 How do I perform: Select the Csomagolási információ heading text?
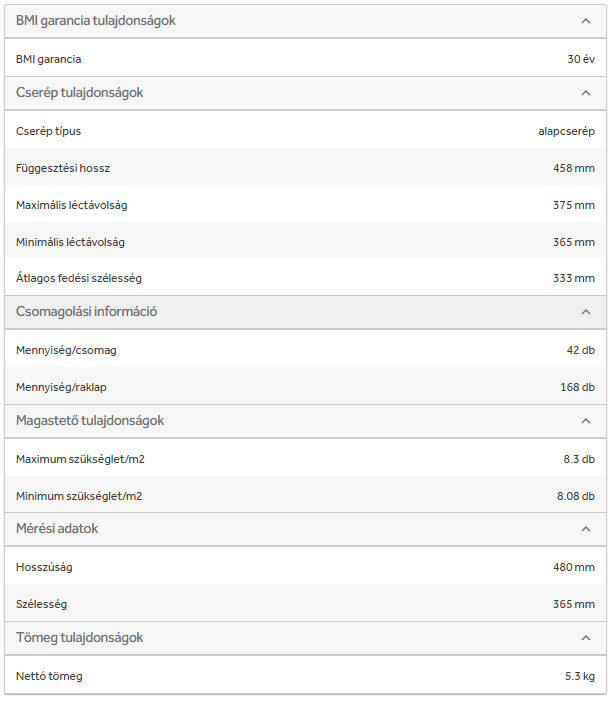86,312
